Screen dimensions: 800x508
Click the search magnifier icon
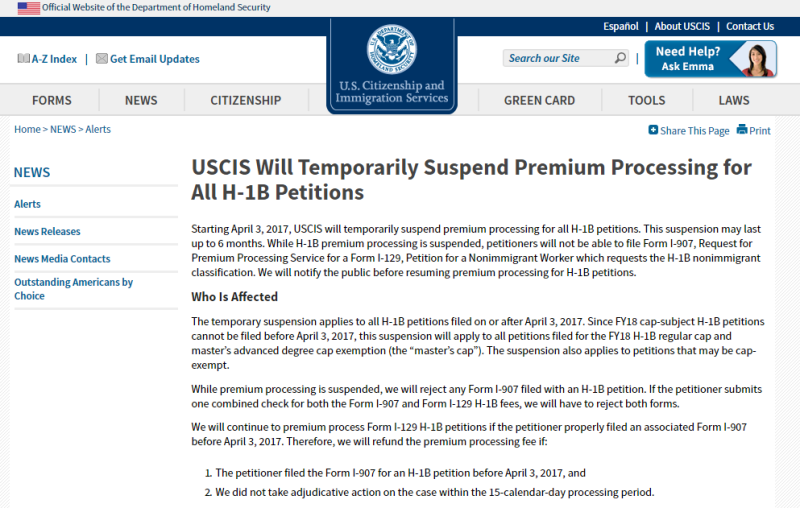[620, 58]
